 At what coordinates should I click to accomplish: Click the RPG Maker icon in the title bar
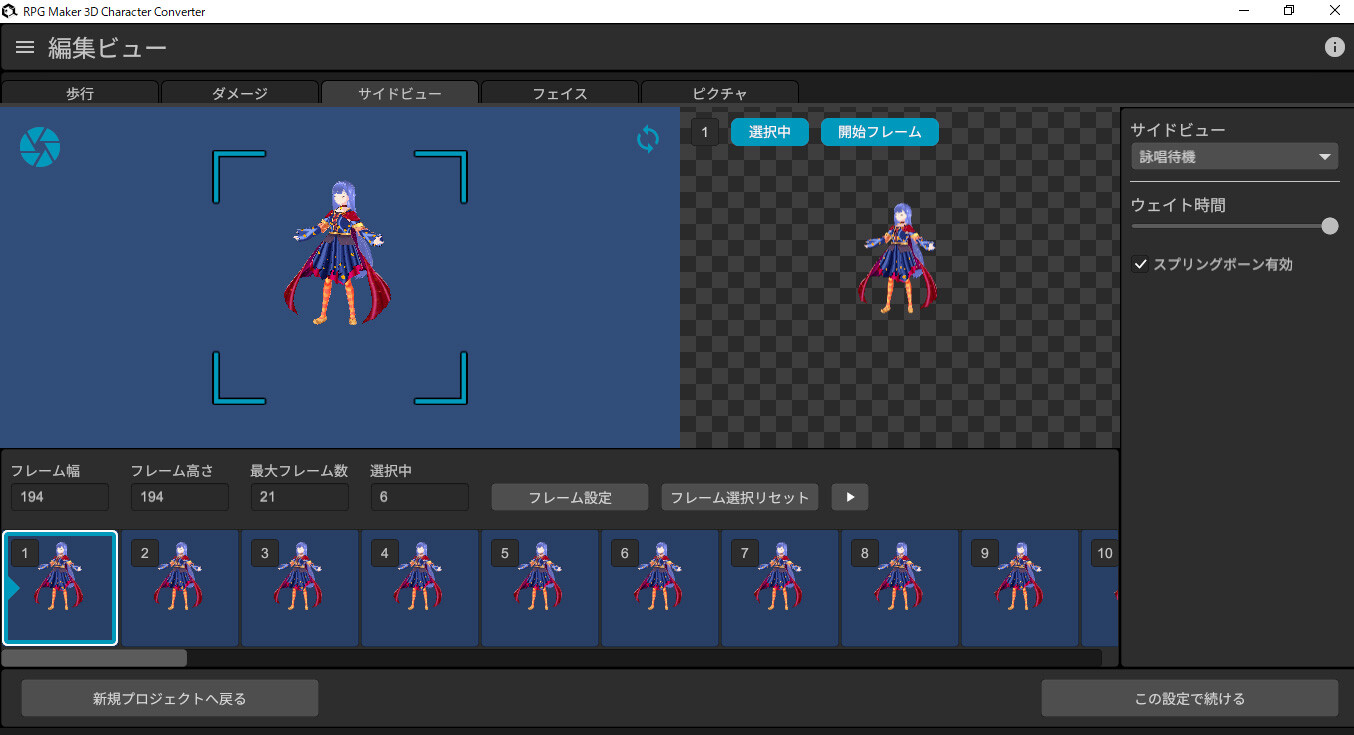(x=10, y=10)
